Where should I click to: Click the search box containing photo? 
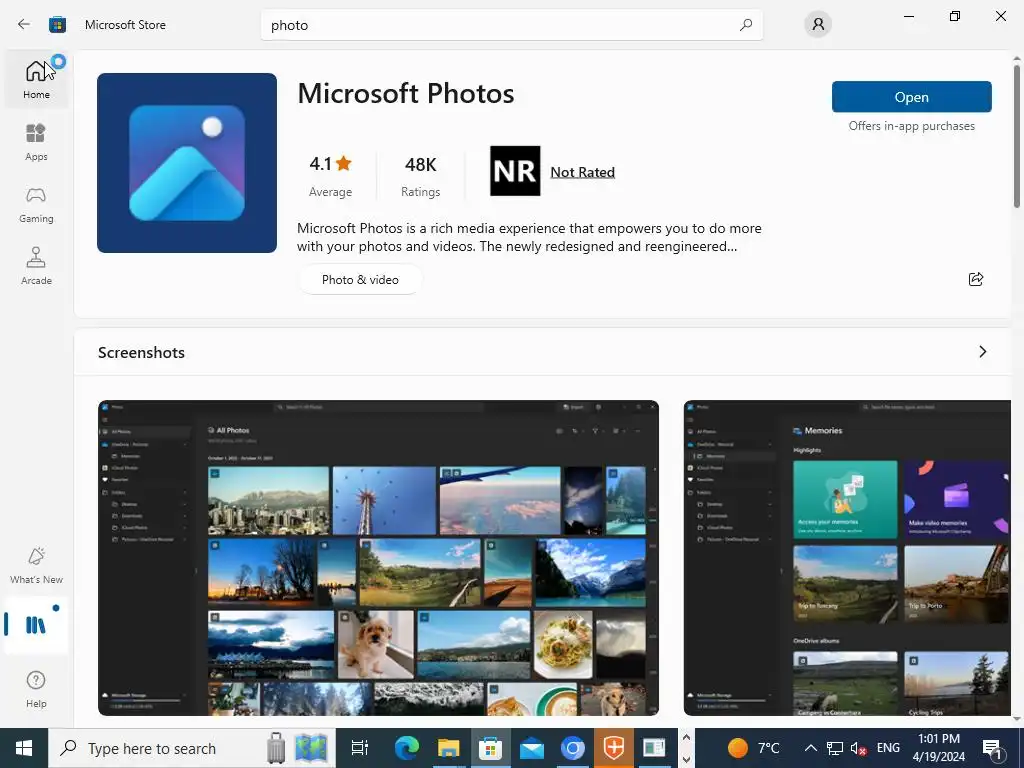pyautogui.click(x=512, y=25)
